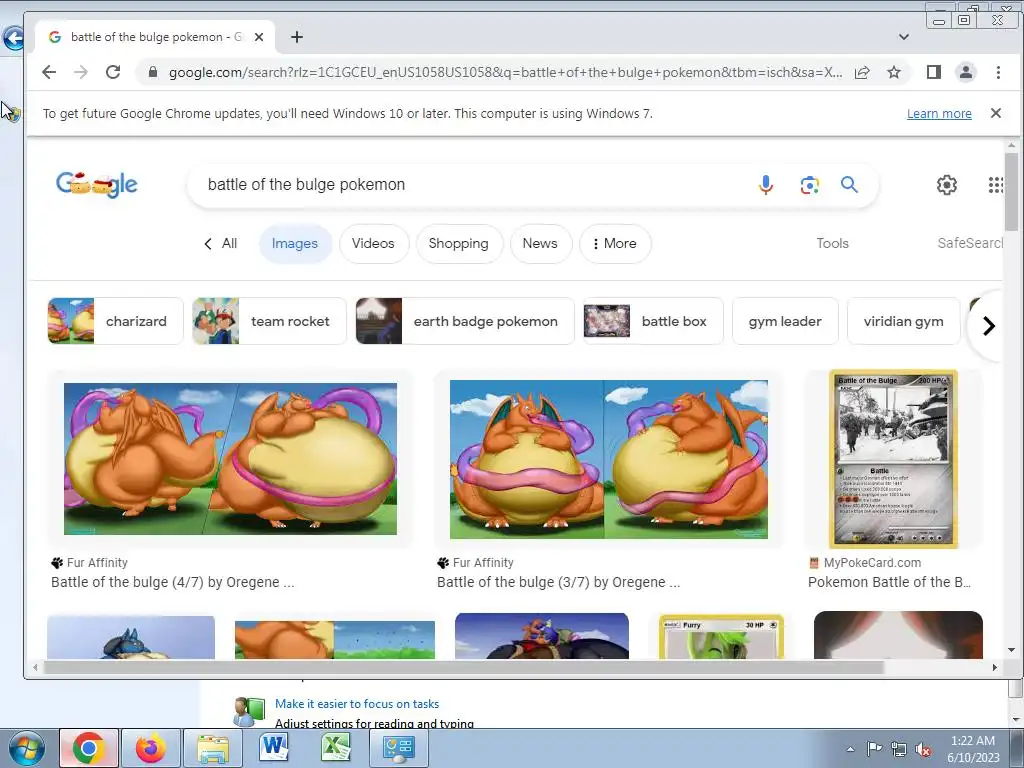Open Google quick settings gear
This screenshot has width=1024, height=768.
pyautogui.click(x=947, y=185)
